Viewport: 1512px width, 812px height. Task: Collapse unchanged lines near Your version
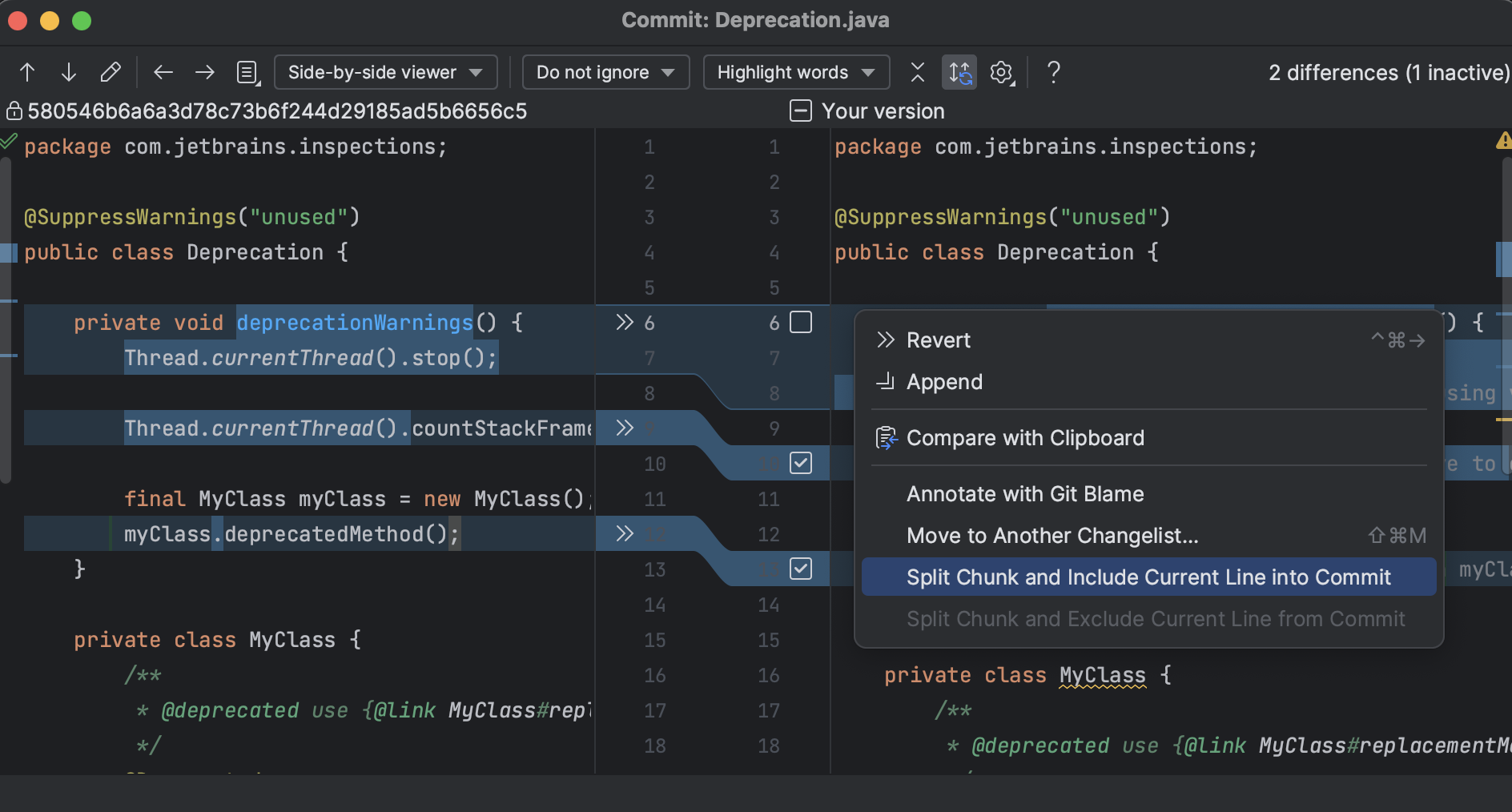(800, 111)
